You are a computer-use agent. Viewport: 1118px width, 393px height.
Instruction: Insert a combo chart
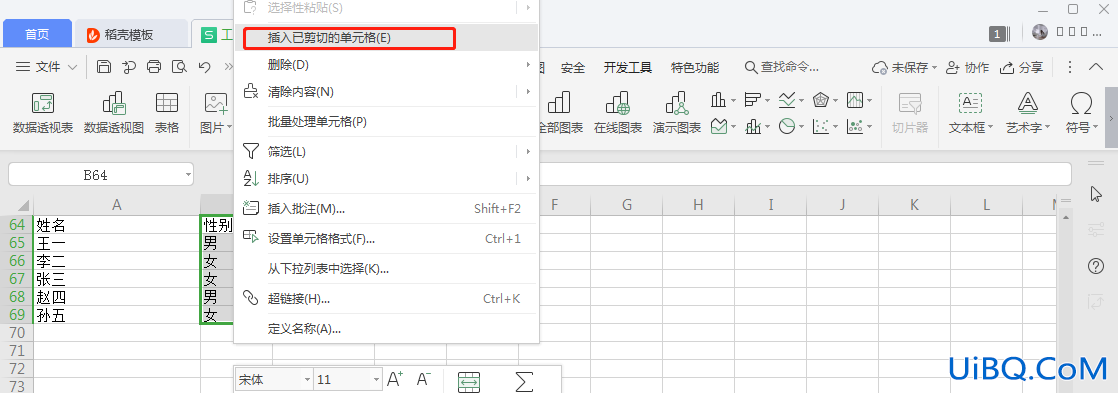pyautogui.click(x=753, y=126)
